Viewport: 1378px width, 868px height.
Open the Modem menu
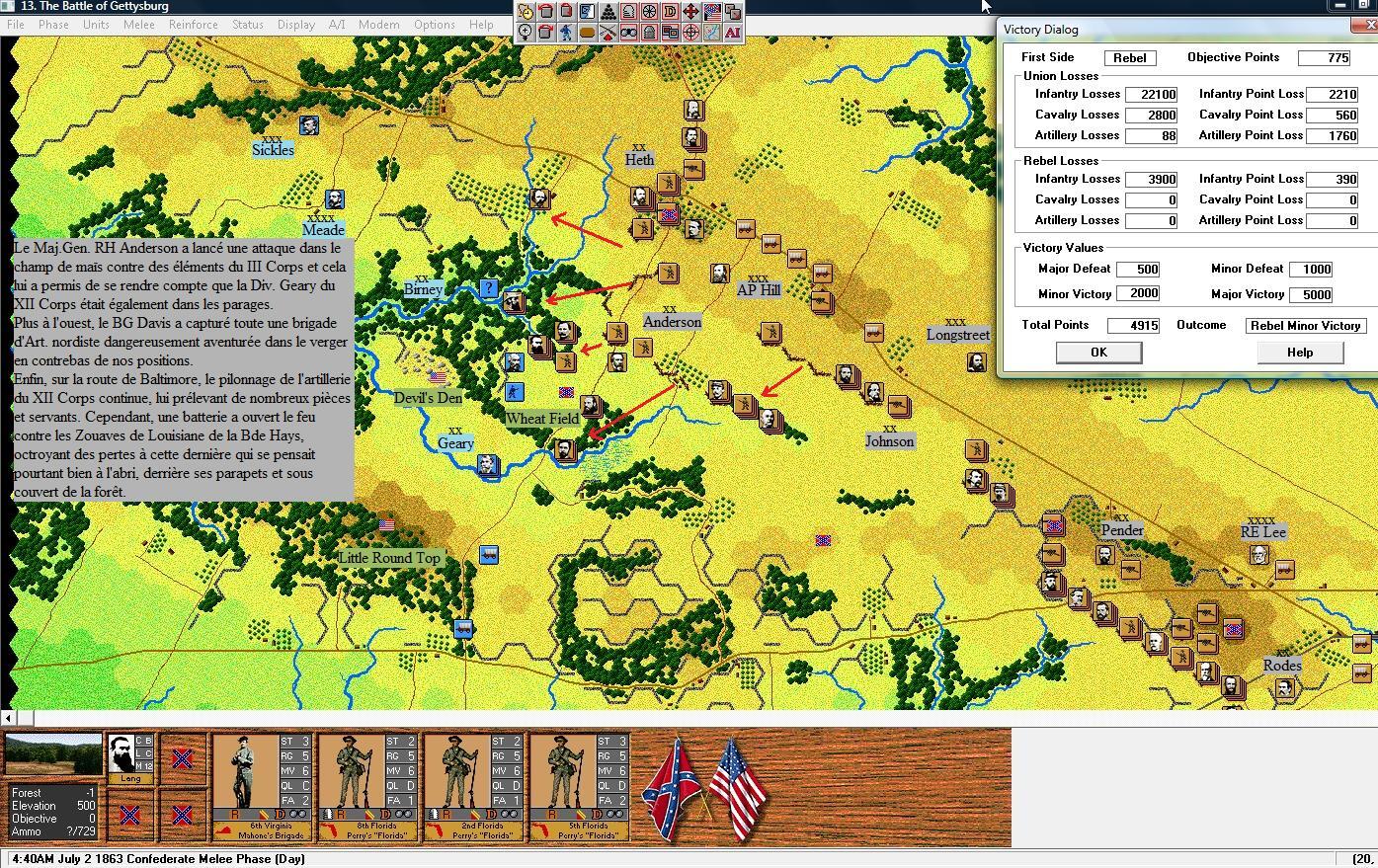point(378,25)
